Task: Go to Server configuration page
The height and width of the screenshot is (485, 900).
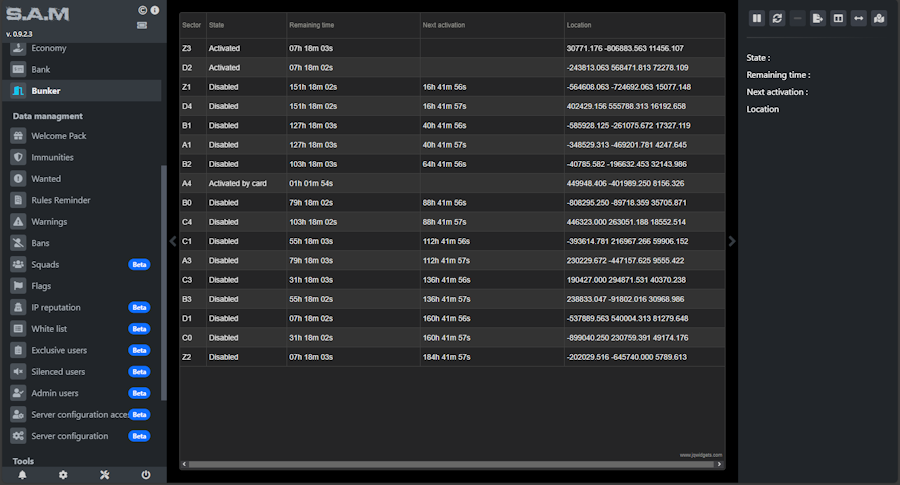Action: point(69,436)
